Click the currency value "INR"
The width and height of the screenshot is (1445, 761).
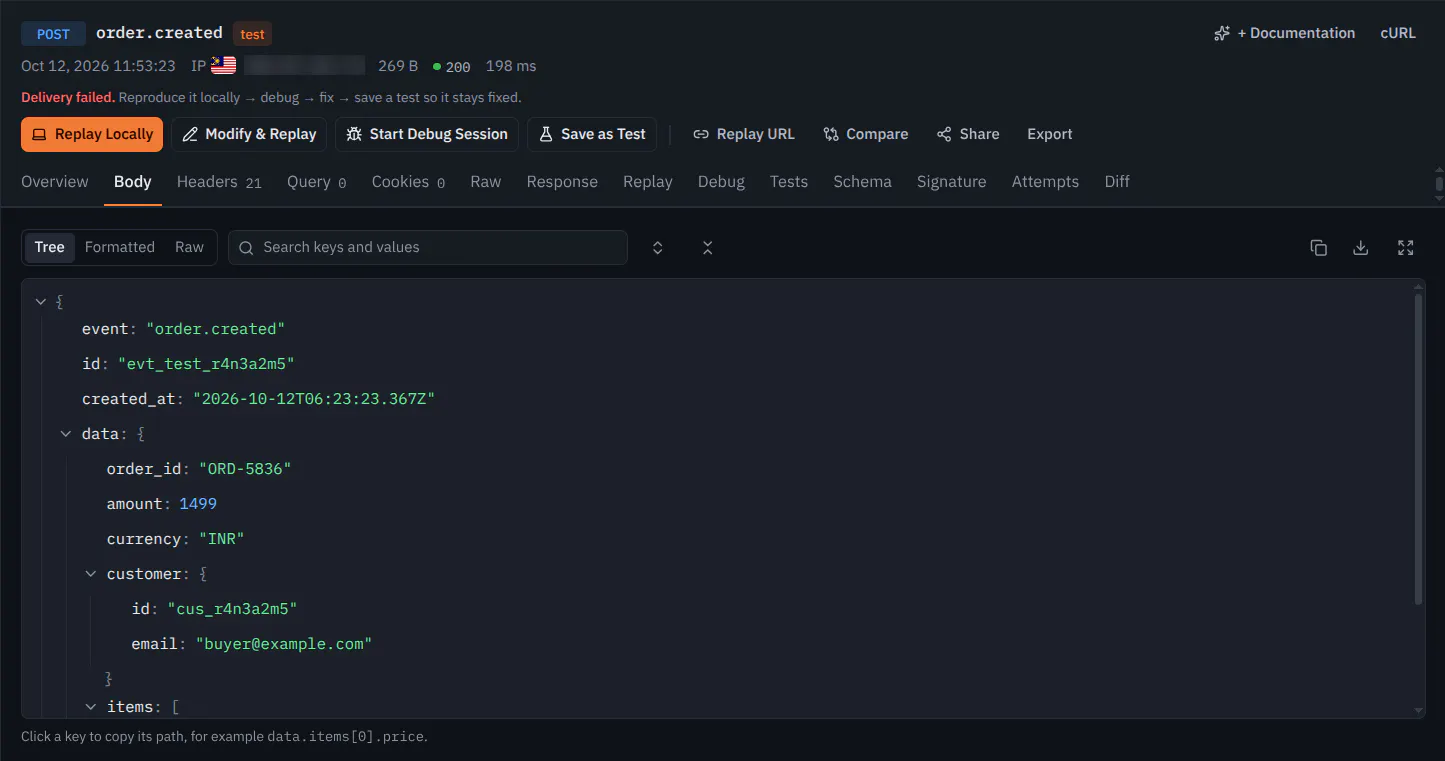pyautogui.click(x=222, y=539)
